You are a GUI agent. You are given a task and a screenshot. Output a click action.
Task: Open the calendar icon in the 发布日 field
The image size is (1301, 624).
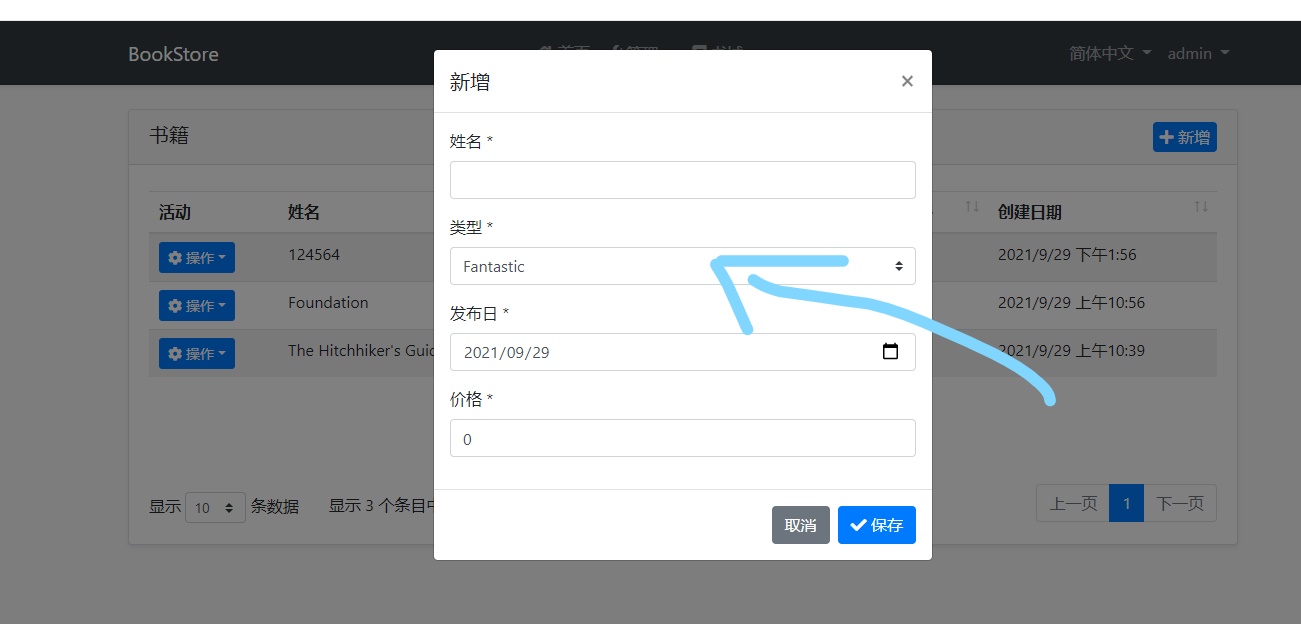tap(892, 351)
